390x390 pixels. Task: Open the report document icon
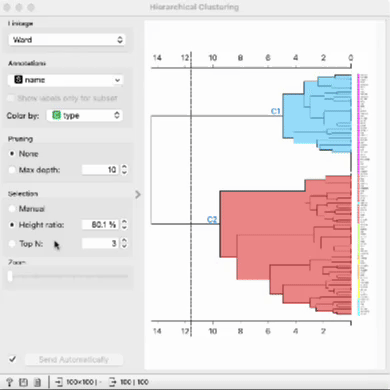pyautogui.click(x=37, y=382)
